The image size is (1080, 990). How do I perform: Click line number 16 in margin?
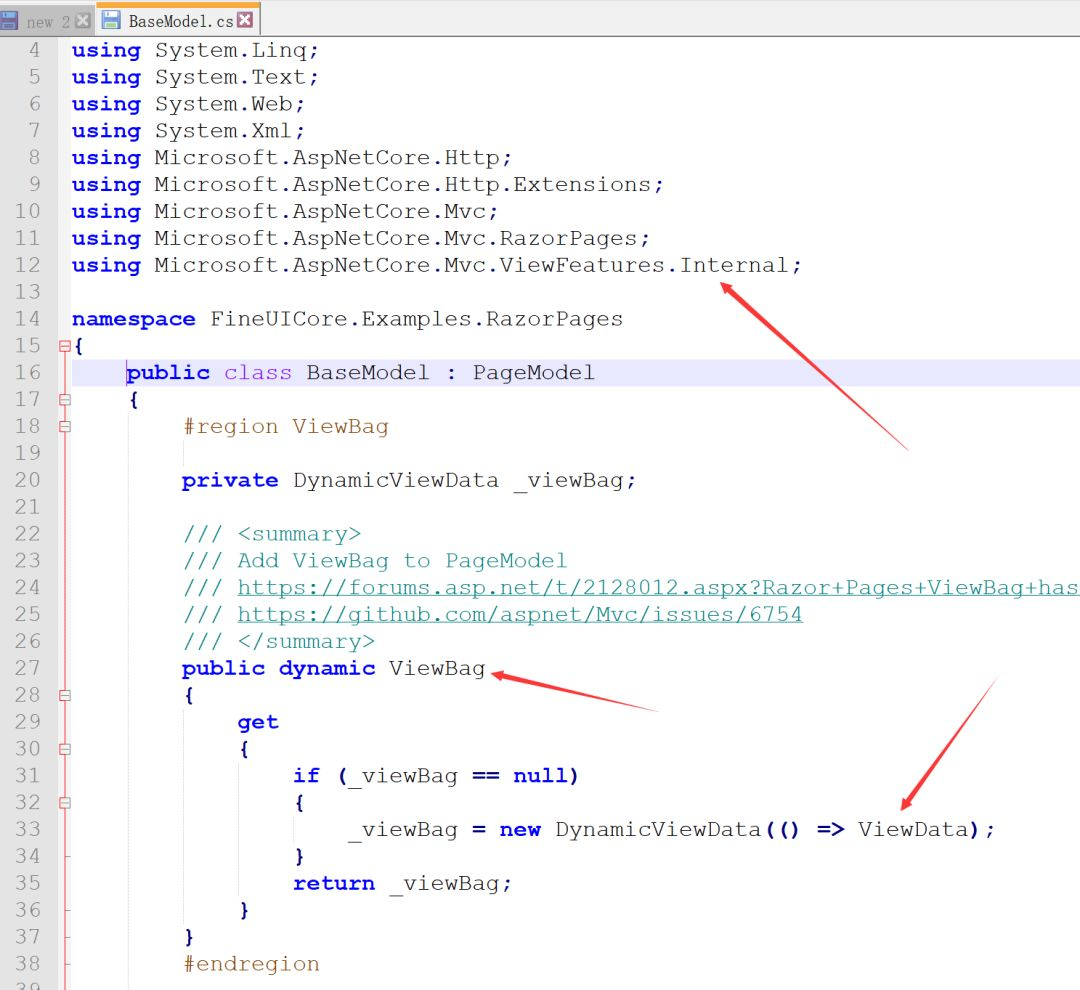click(28, 373)
